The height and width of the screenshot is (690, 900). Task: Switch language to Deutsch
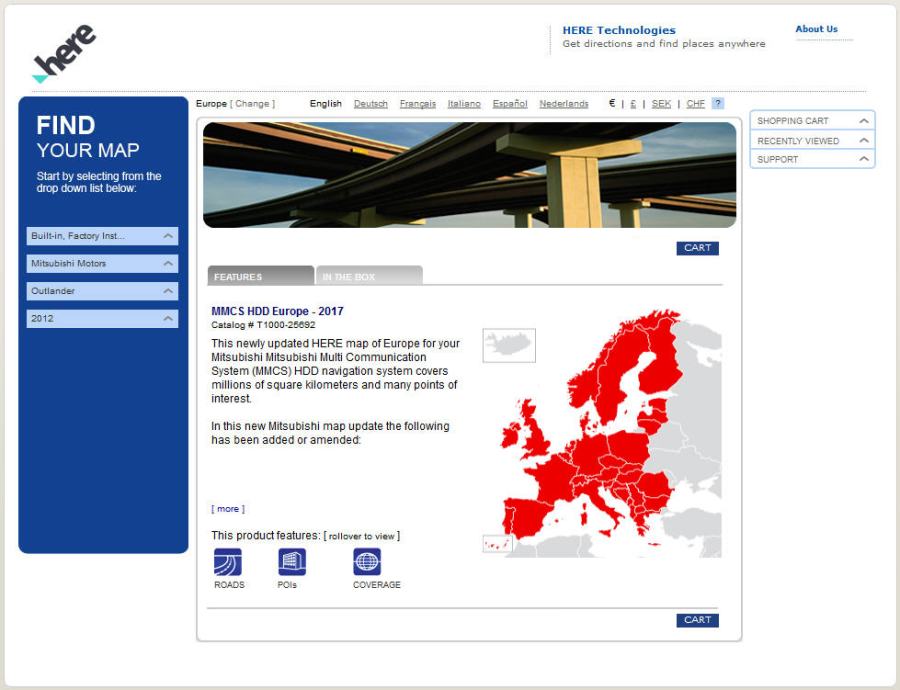371,103
